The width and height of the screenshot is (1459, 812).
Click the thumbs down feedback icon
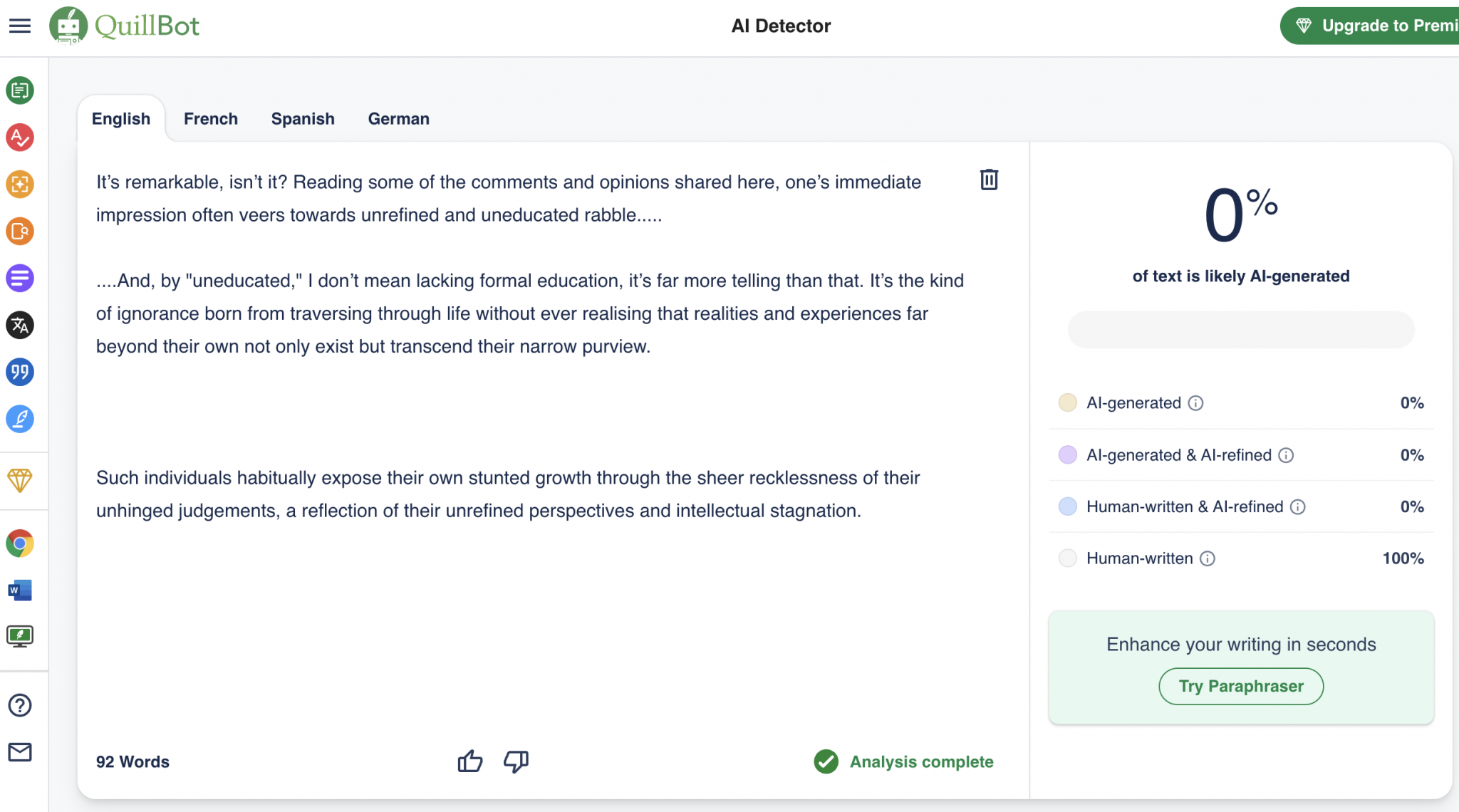point(516,761)
